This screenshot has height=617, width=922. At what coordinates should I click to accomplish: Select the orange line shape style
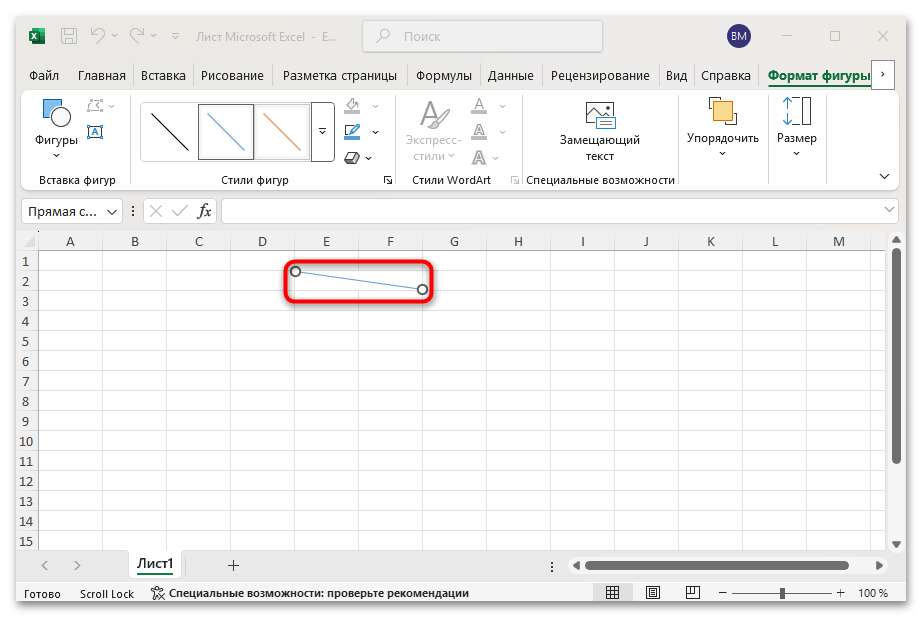pos(283,129)
